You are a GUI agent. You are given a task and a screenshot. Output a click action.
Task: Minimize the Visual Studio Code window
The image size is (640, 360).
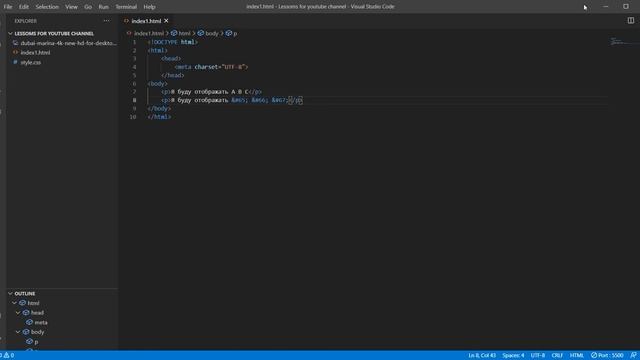pyautogui.click(x=606, y=7)
